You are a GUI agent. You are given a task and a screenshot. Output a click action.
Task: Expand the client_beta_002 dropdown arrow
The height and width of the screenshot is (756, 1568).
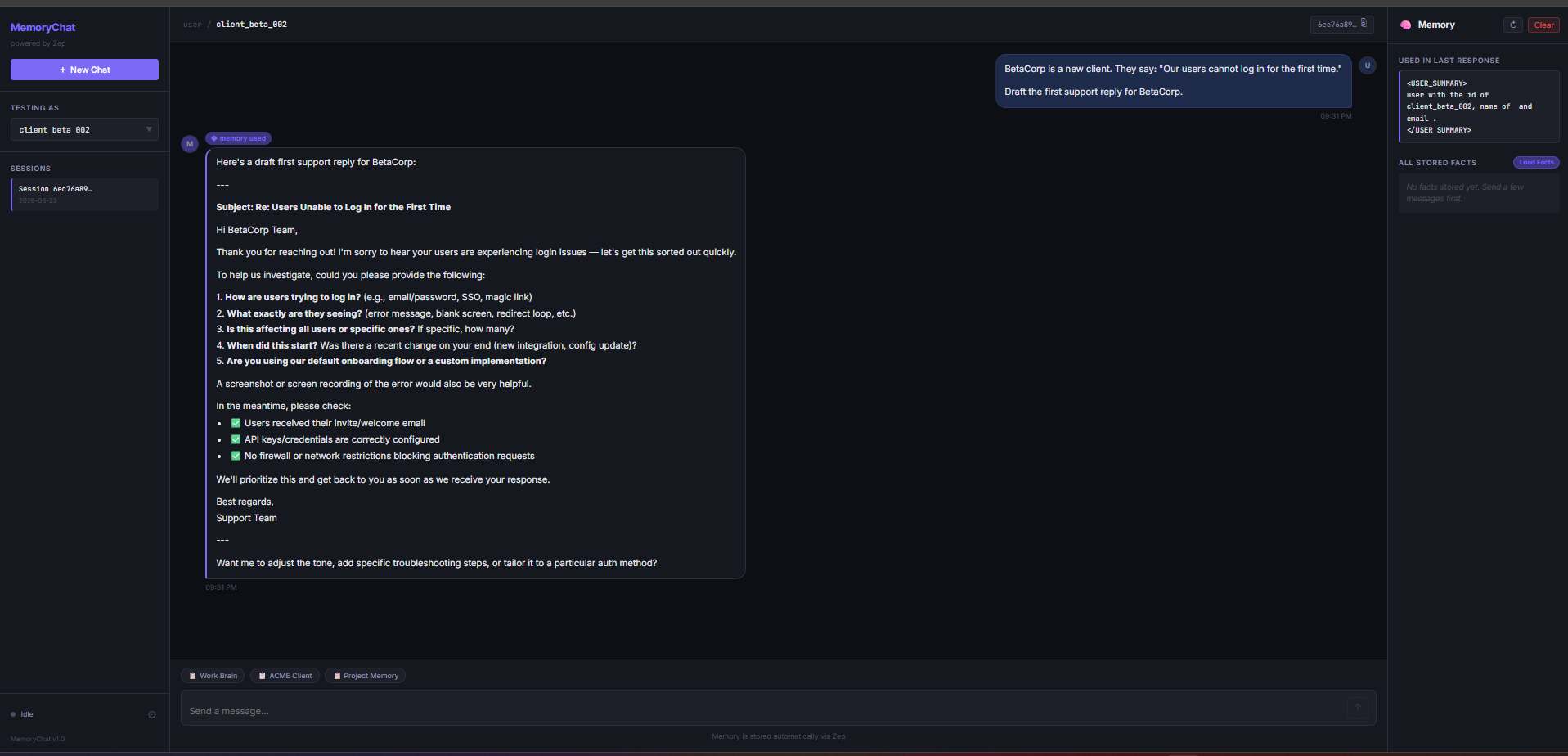tap(149, 129)
